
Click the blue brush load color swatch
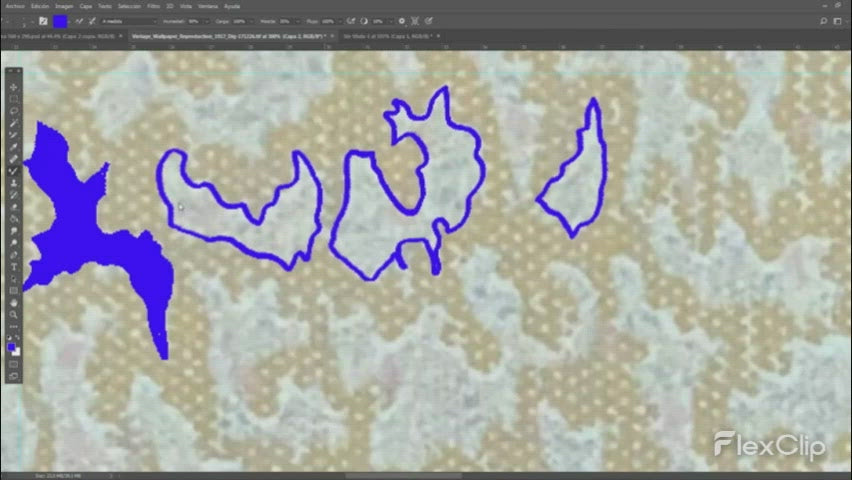61,20
